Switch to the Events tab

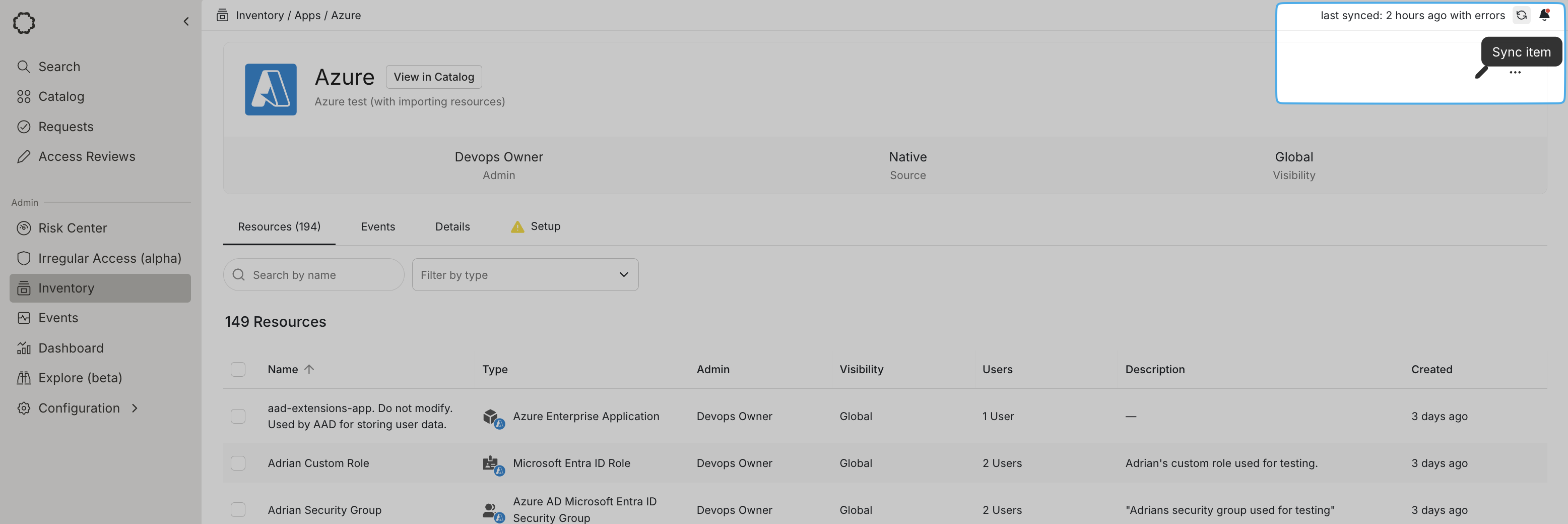click(377, 226)
